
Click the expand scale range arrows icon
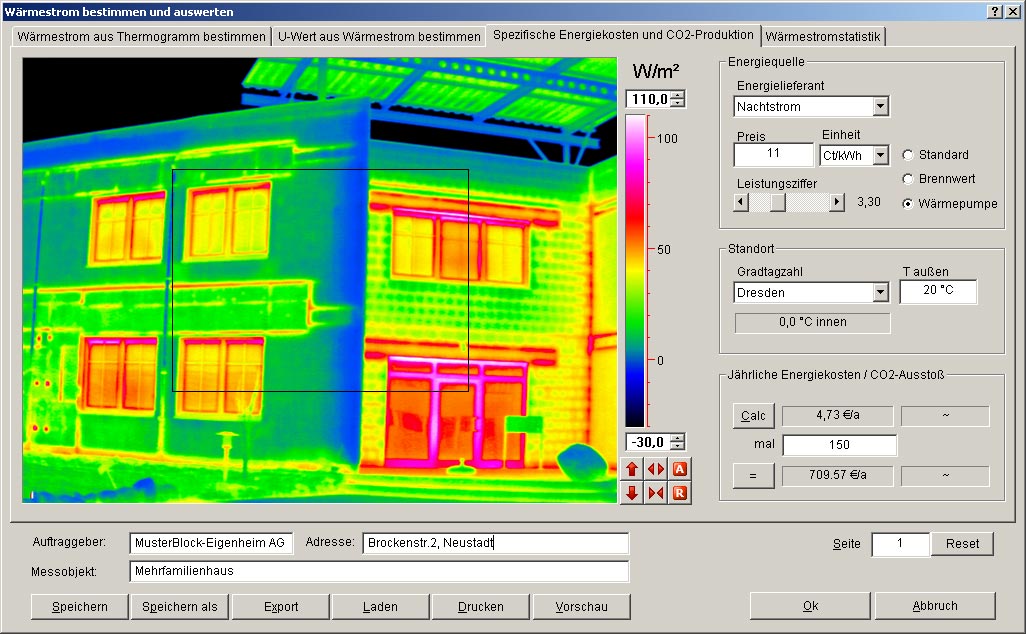pyautogui.click(x=656, y=469)
